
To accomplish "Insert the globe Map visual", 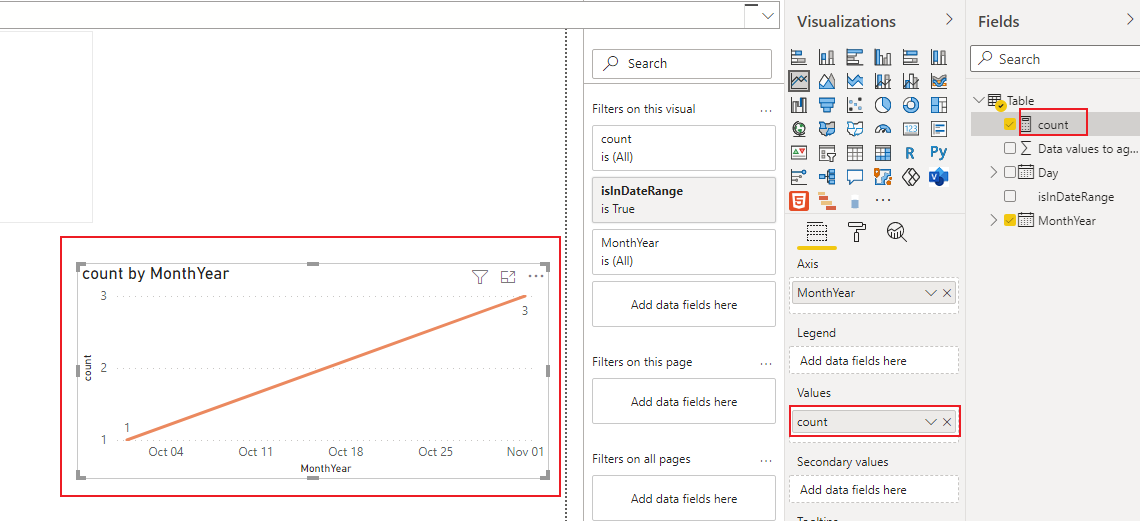I will pos(800,129).
